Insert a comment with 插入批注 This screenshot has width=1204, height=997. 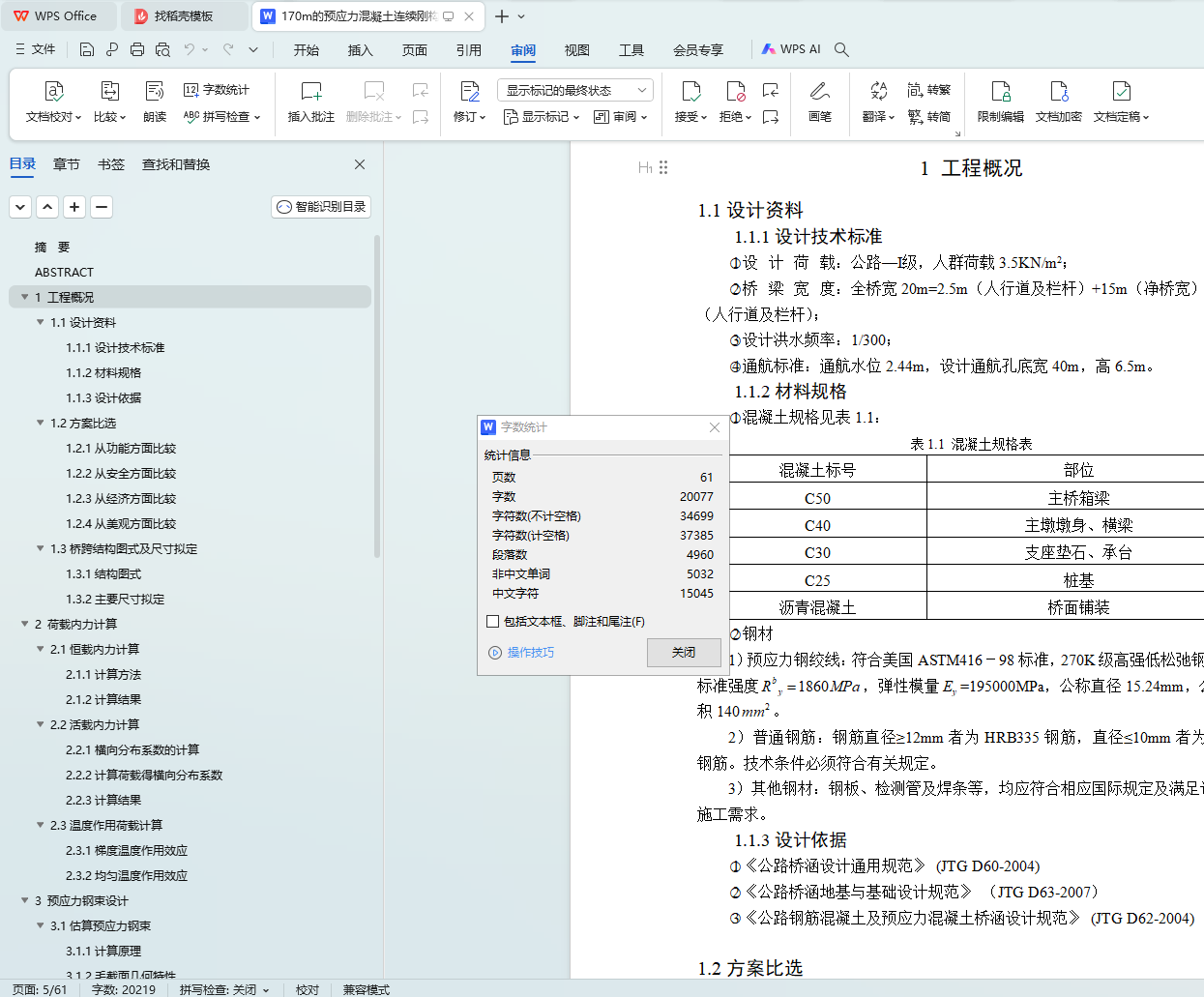pos(310,103)
